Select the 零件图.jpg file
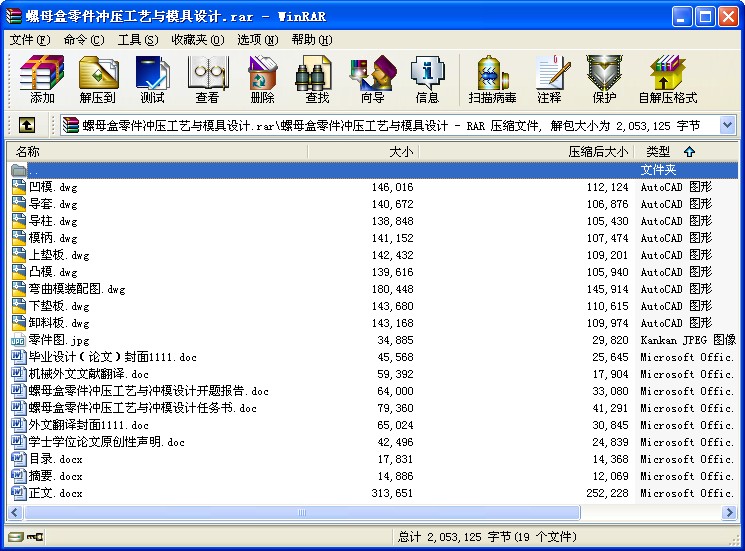745x551 pixels. click(59, 340)
